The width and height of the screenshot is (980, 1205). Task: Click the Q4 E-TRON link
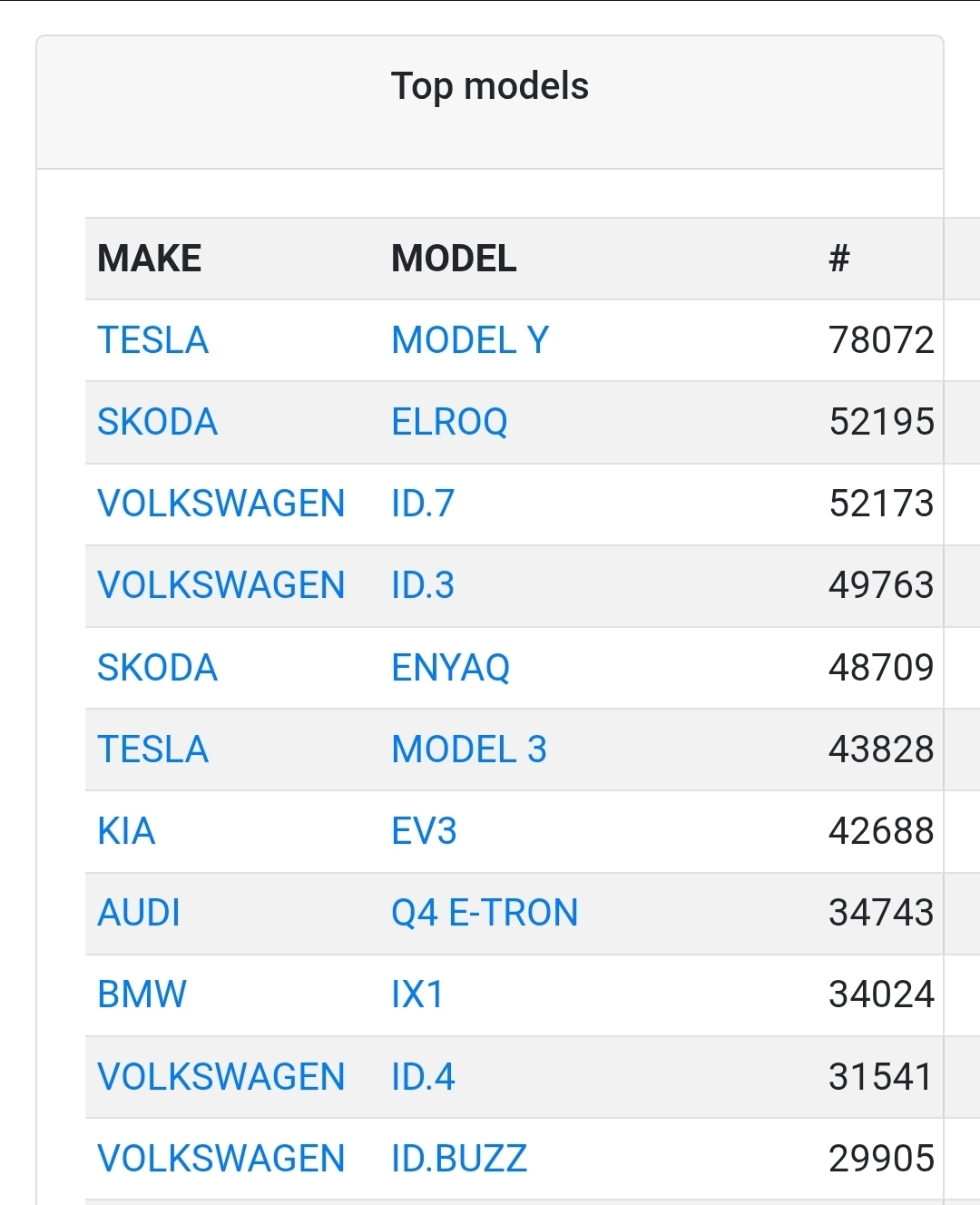pos(485,913)
